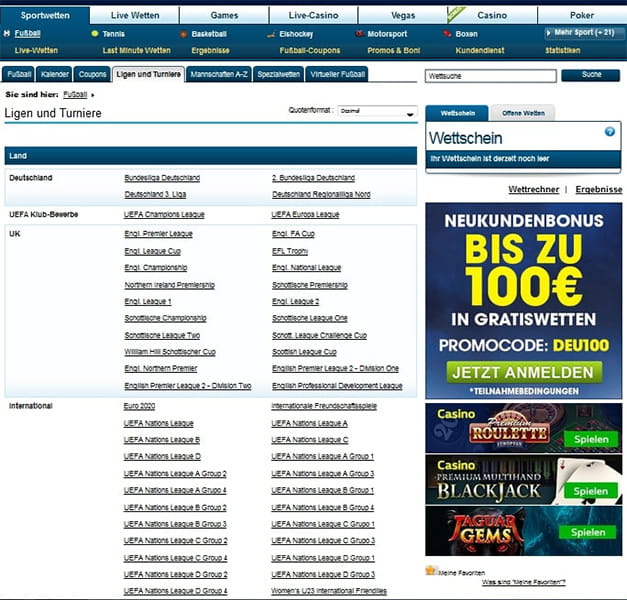
Task: Switch to the Games main tab
Action: [224, 15]
